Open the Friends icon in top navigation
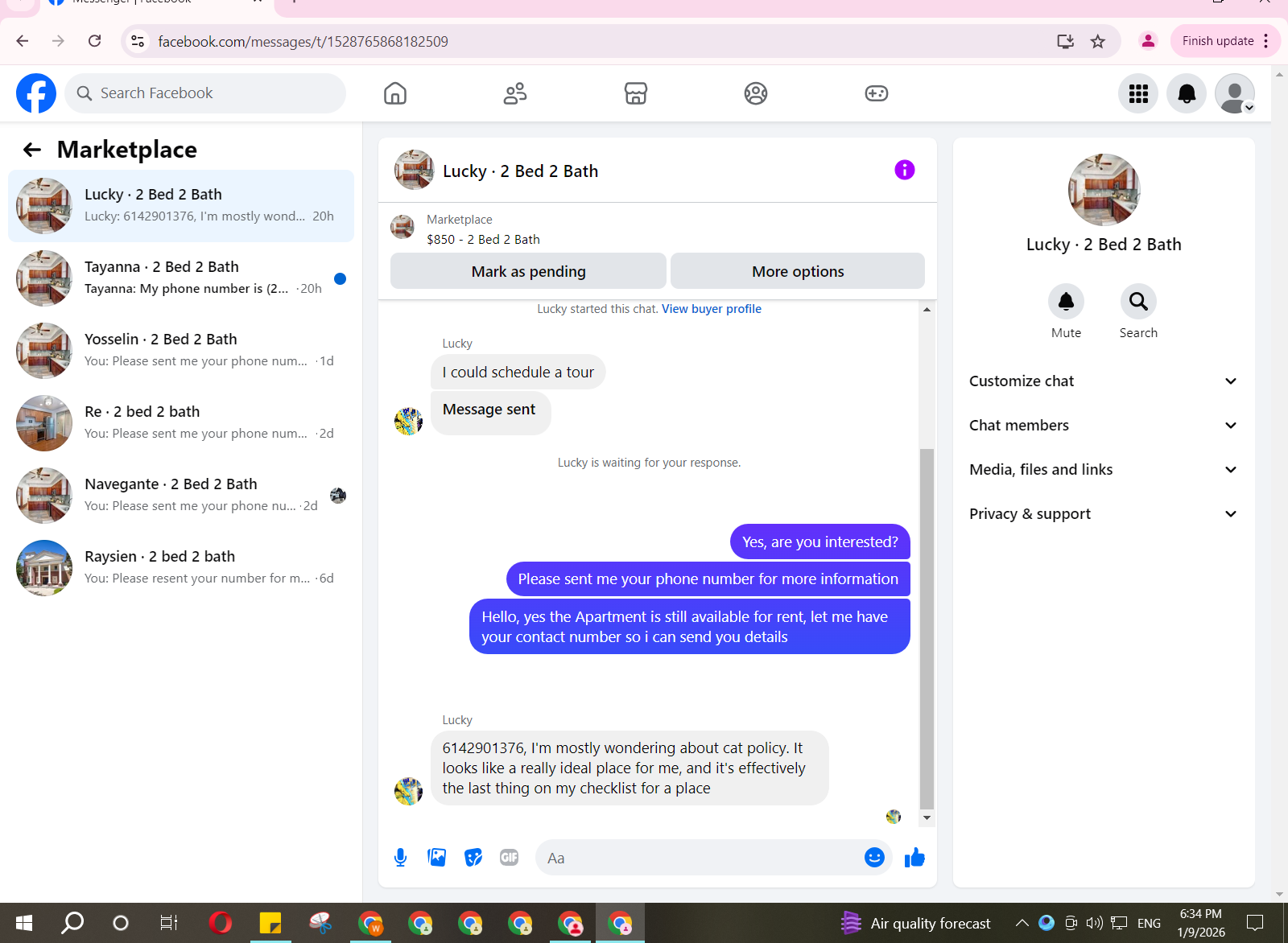Viewport: 1288px width, 943px height. (x=515, y=93)
